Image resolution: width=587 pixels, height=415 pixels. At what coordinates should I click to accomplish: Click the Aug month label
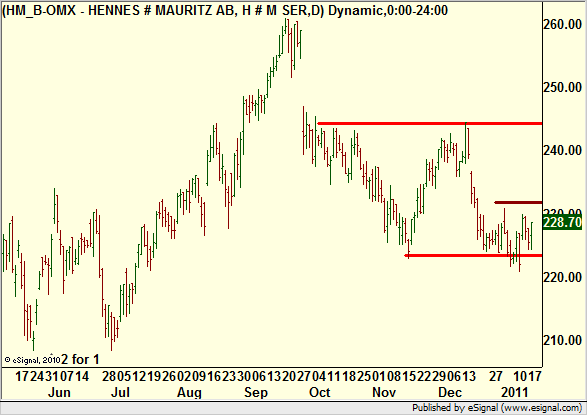[x=189, y=392]
